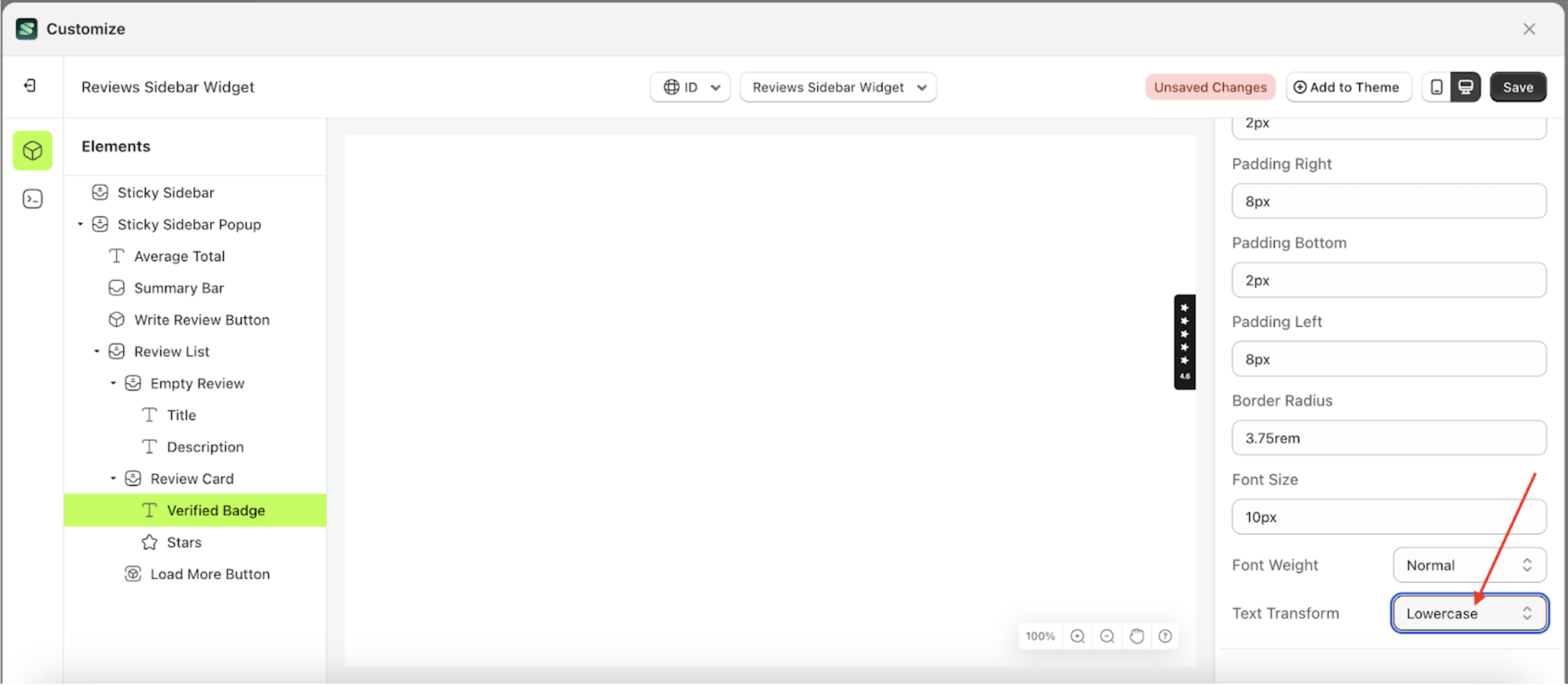Collapse the Review Card group
The height and width of the screenshot is (686, 1568).
pyautogui.click(x=114, y=478)
